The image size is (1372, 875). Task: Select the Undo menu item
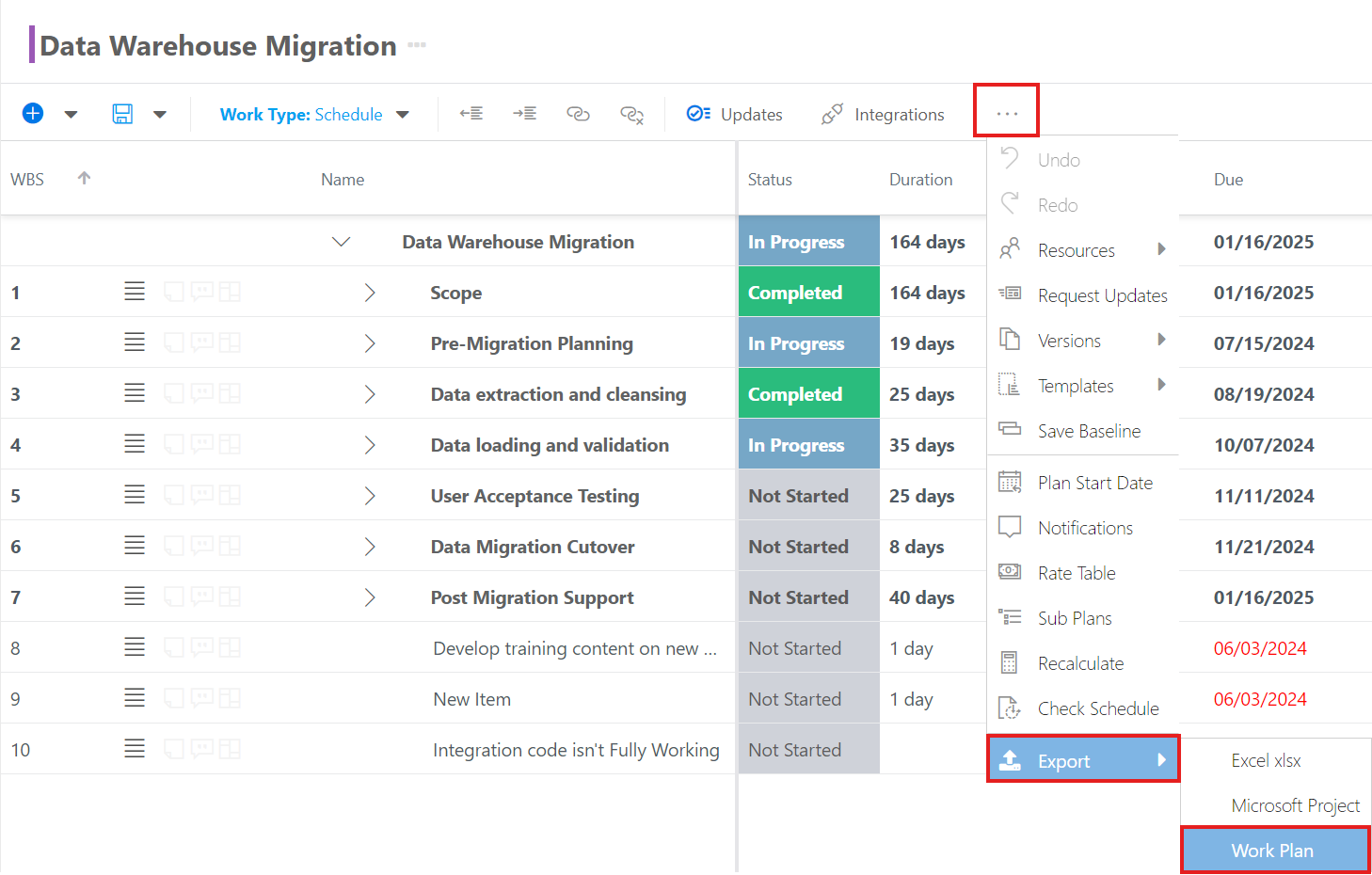coord(1082,160)
